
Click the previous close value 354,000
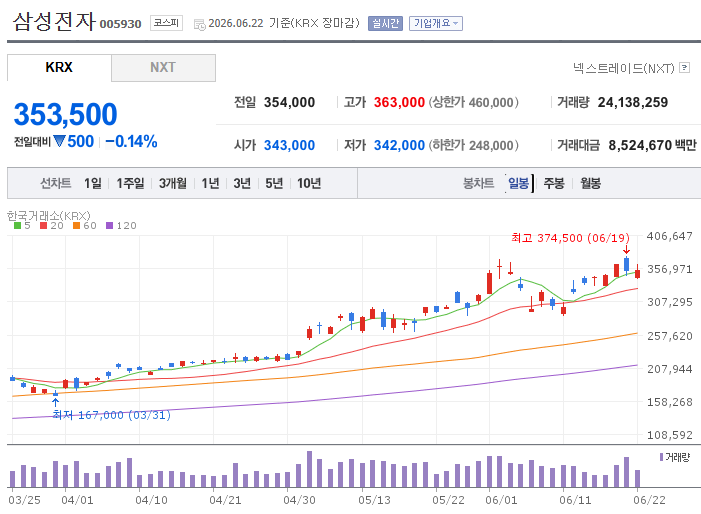coord(289,102)
